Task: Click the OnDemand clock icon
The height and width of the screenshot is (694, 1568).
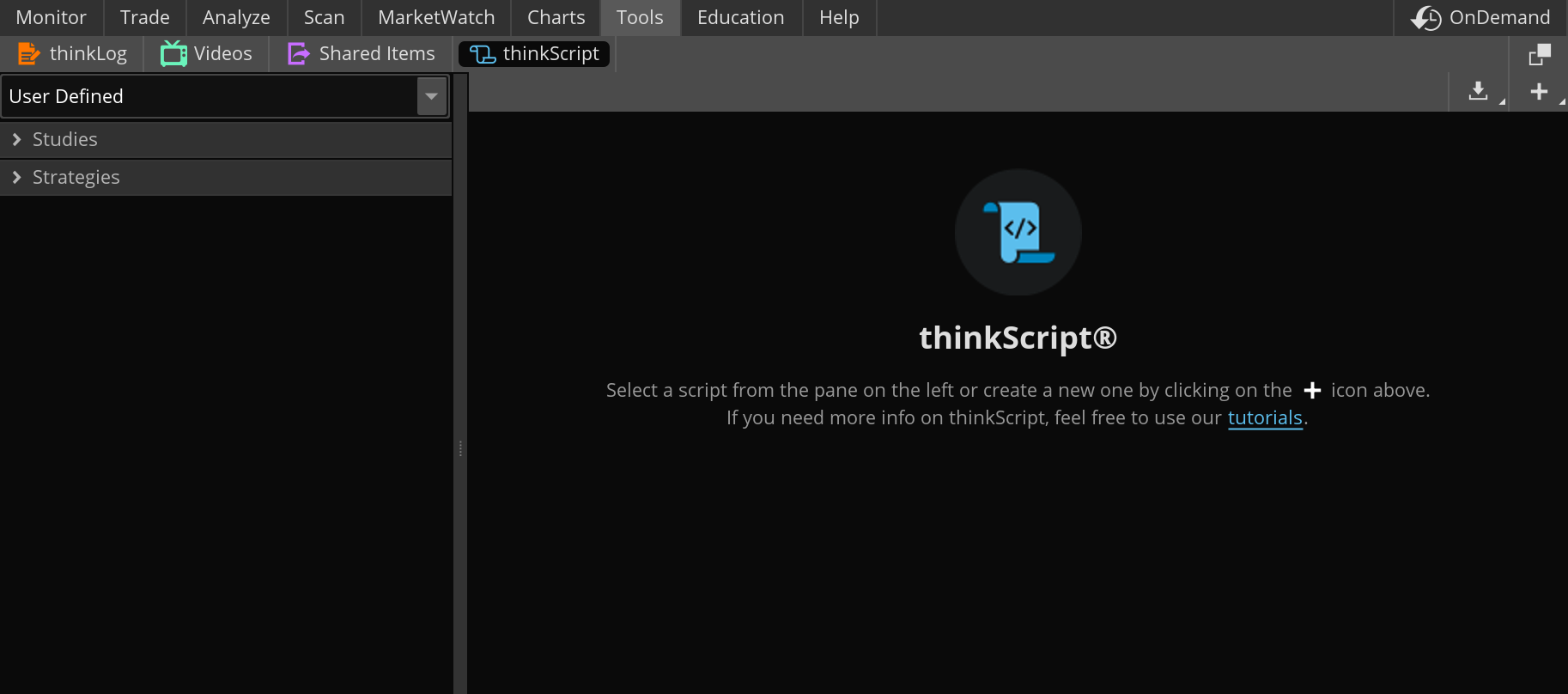Action: point(1425,18)
